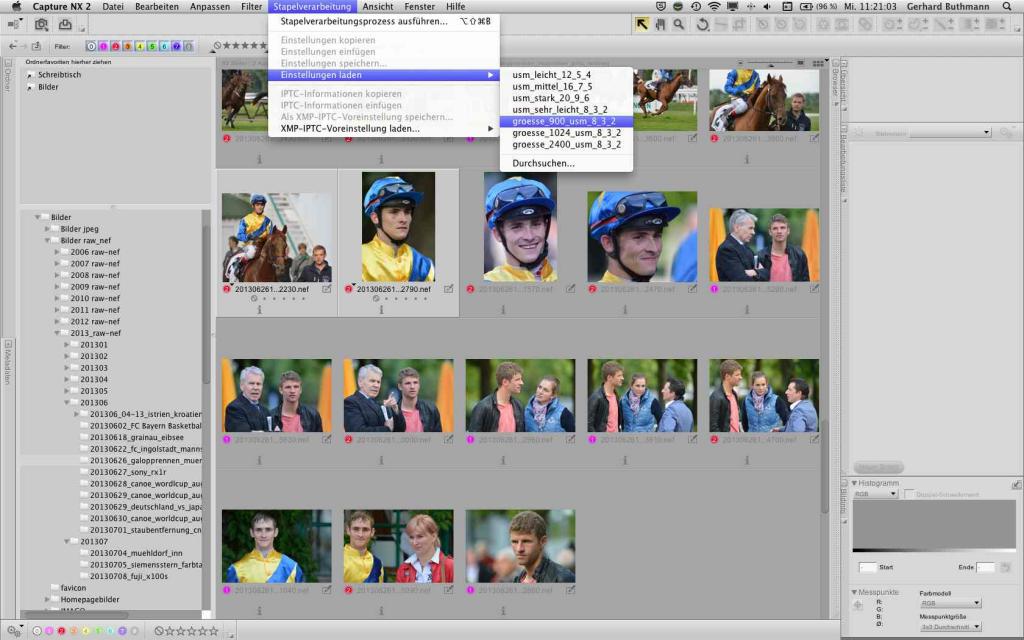
Task: Open info icon under 2230.nef thumbnail
Action: pos(259,310)
